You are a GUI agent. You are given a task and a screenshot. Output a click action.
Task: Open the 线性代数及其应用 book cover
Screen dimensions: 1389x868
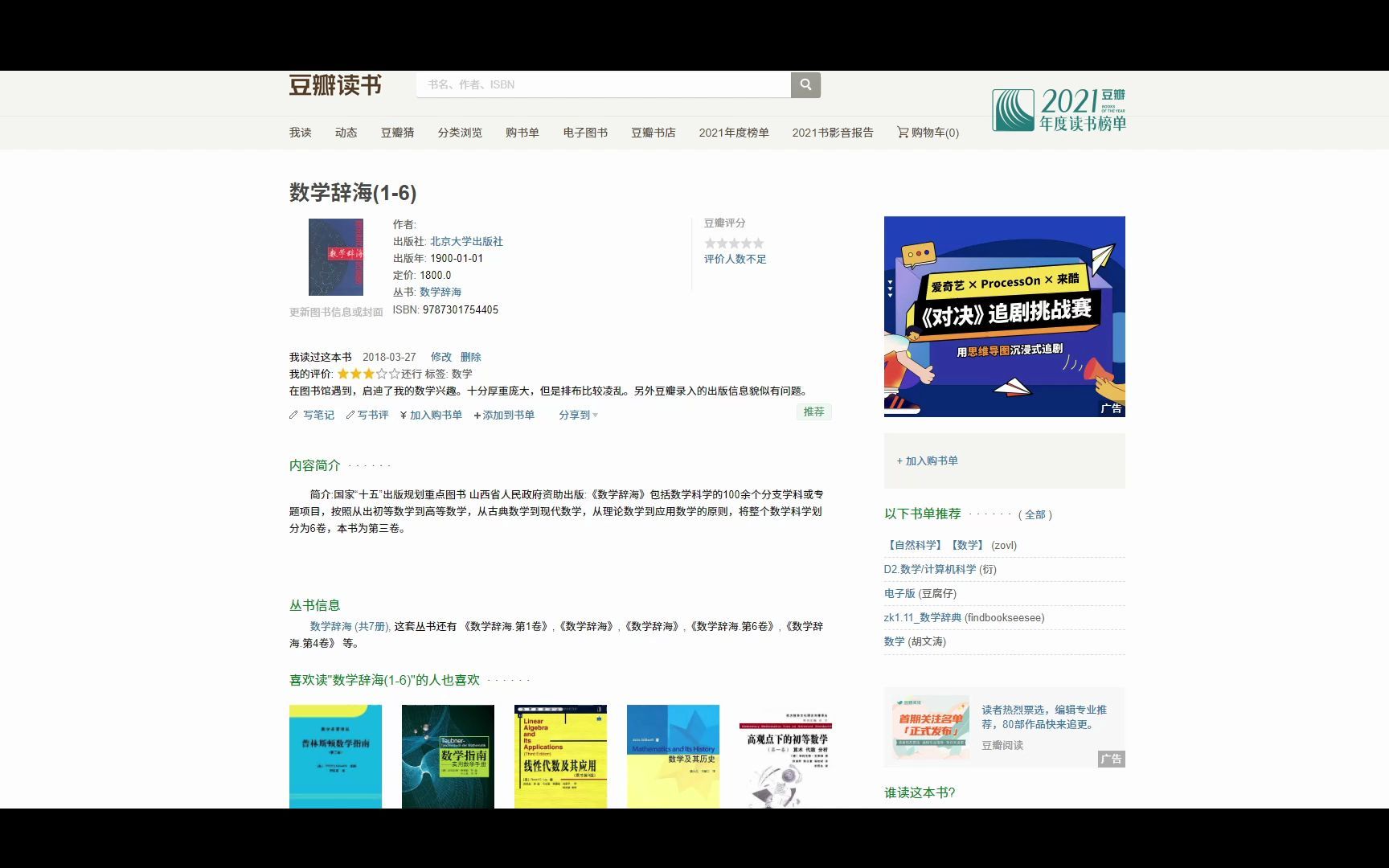[560, 756]
